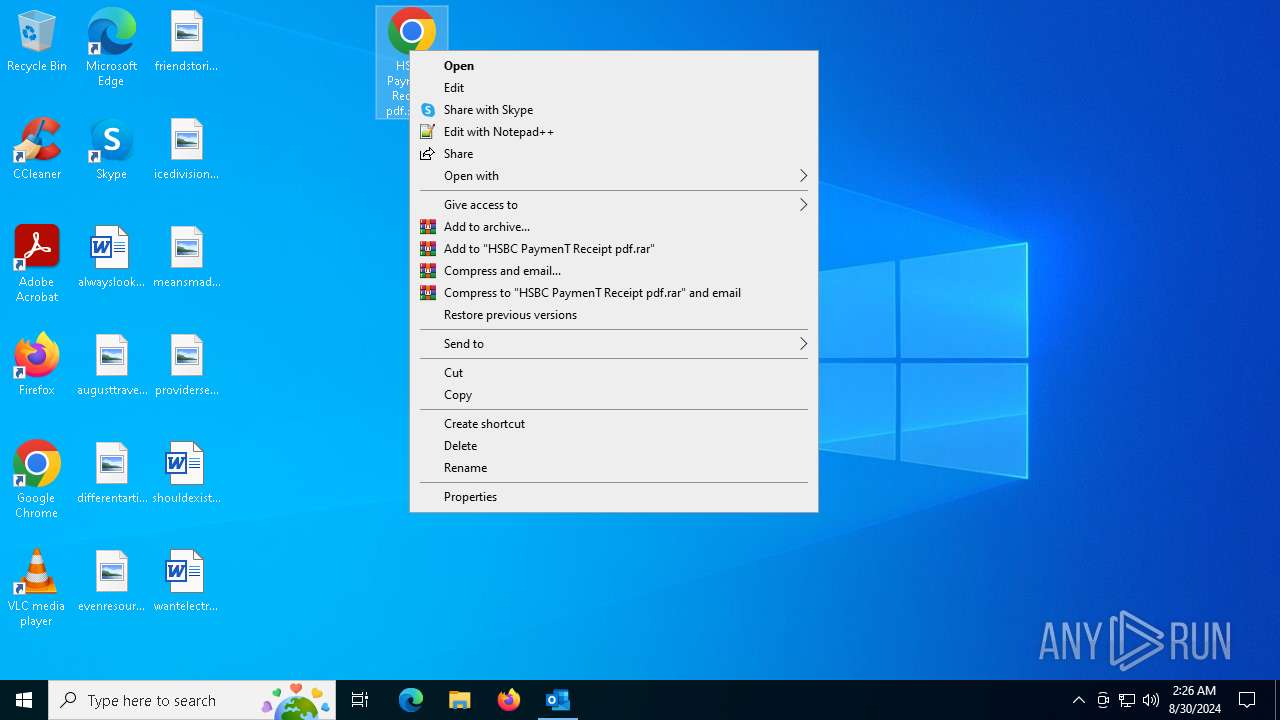Launch Edge from the taskbar
The height and width of the screenshot is (720, 1280).
(x=411, y=700)
